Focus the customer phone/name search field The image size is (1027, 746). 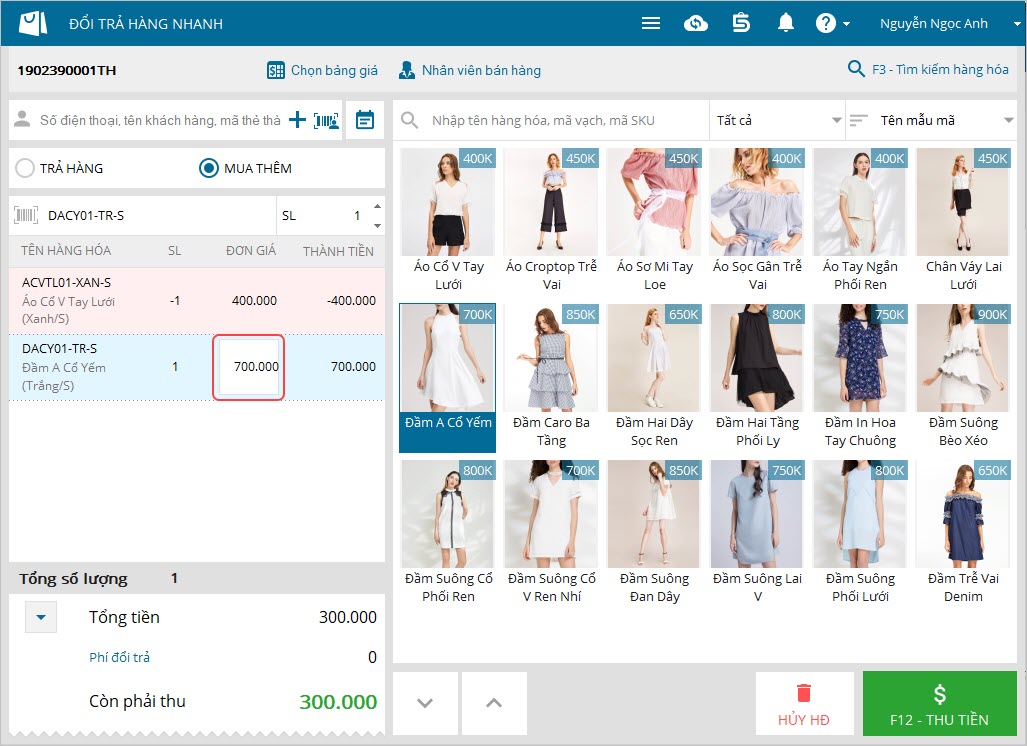160,120
